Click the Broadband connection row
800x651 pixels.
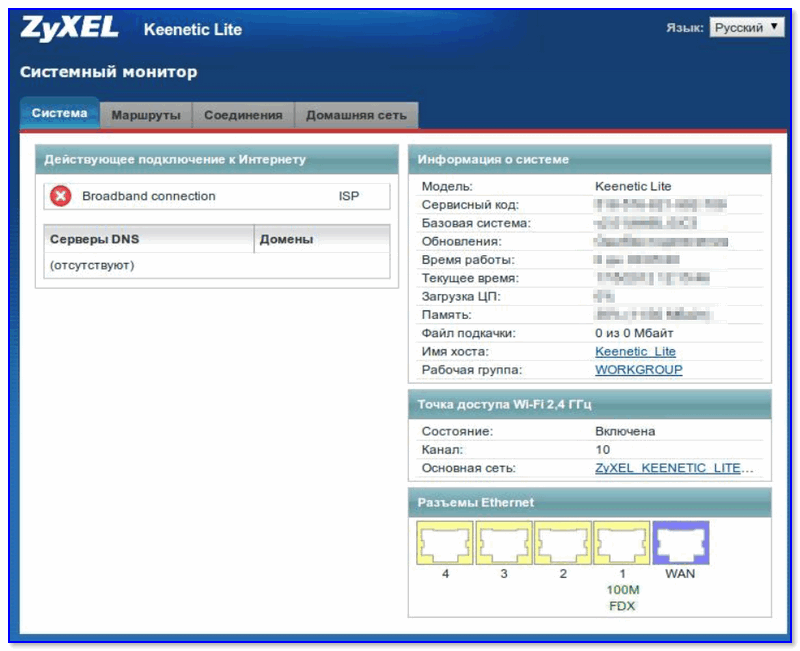(217, 196)
